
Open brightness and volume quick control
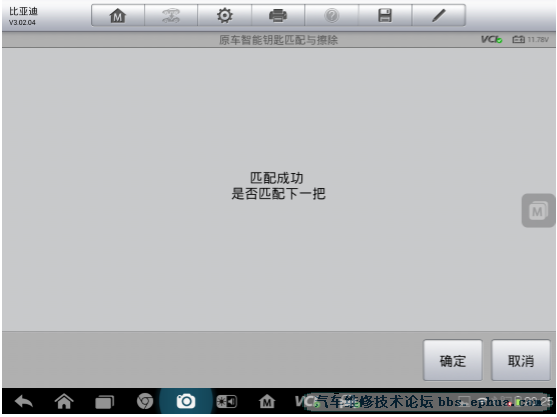pyautogui.click(x=227, y=402)
